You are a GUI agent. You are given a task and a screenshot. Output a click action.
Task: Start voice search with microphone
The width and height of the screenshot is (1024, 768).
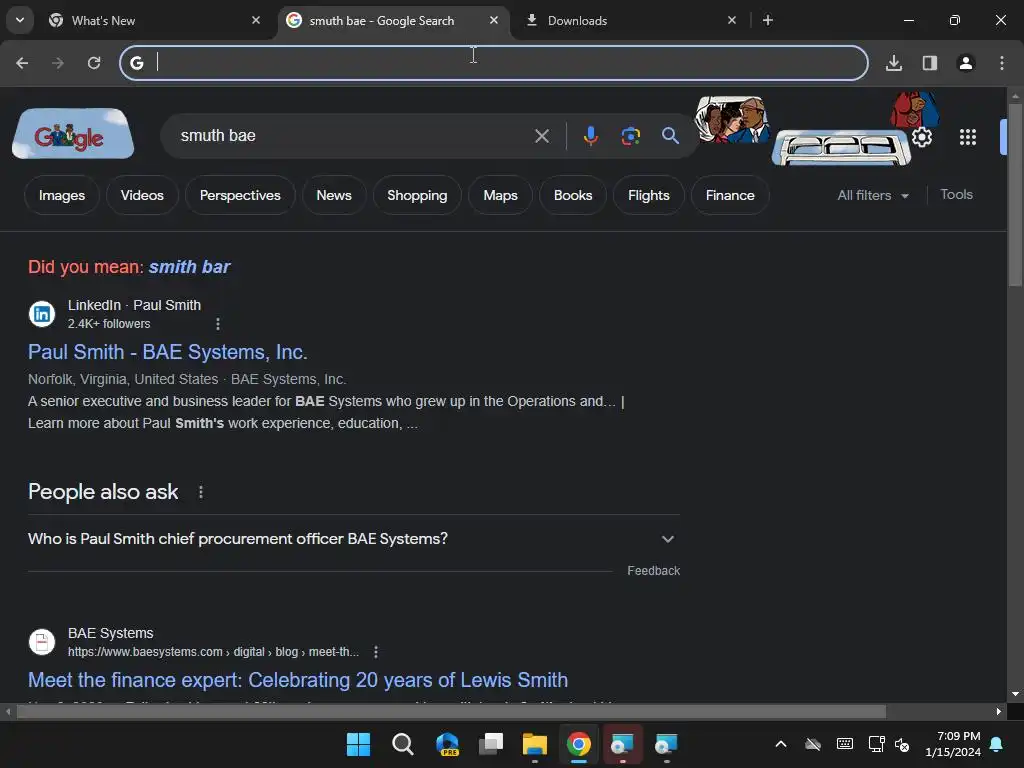tap(590, 136)
